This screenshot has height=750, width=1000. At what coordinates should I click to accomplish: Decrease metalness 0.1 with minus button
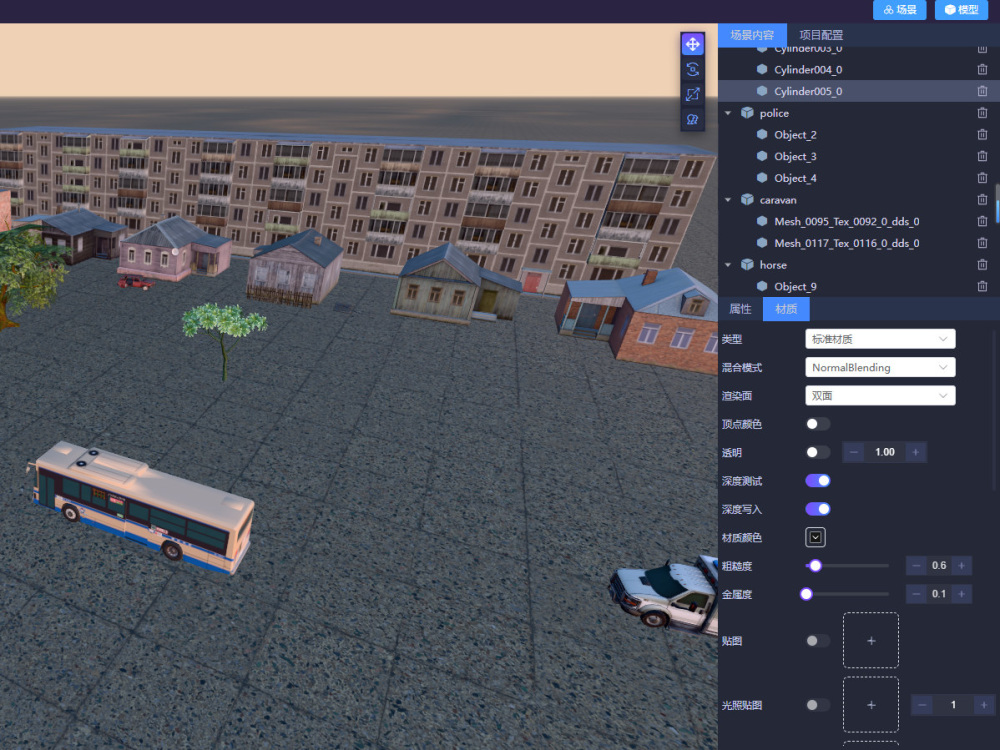pyautogui.click(x=916, y=594)
